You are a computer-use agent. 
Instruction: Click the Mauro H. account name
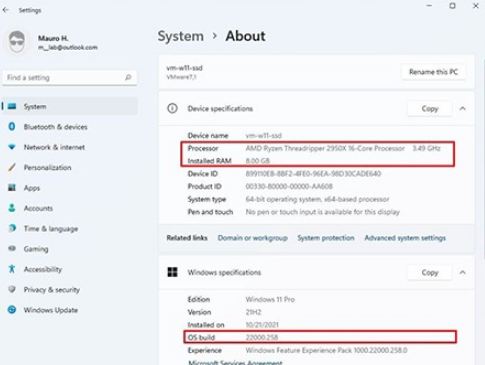[x=53, y=38]
